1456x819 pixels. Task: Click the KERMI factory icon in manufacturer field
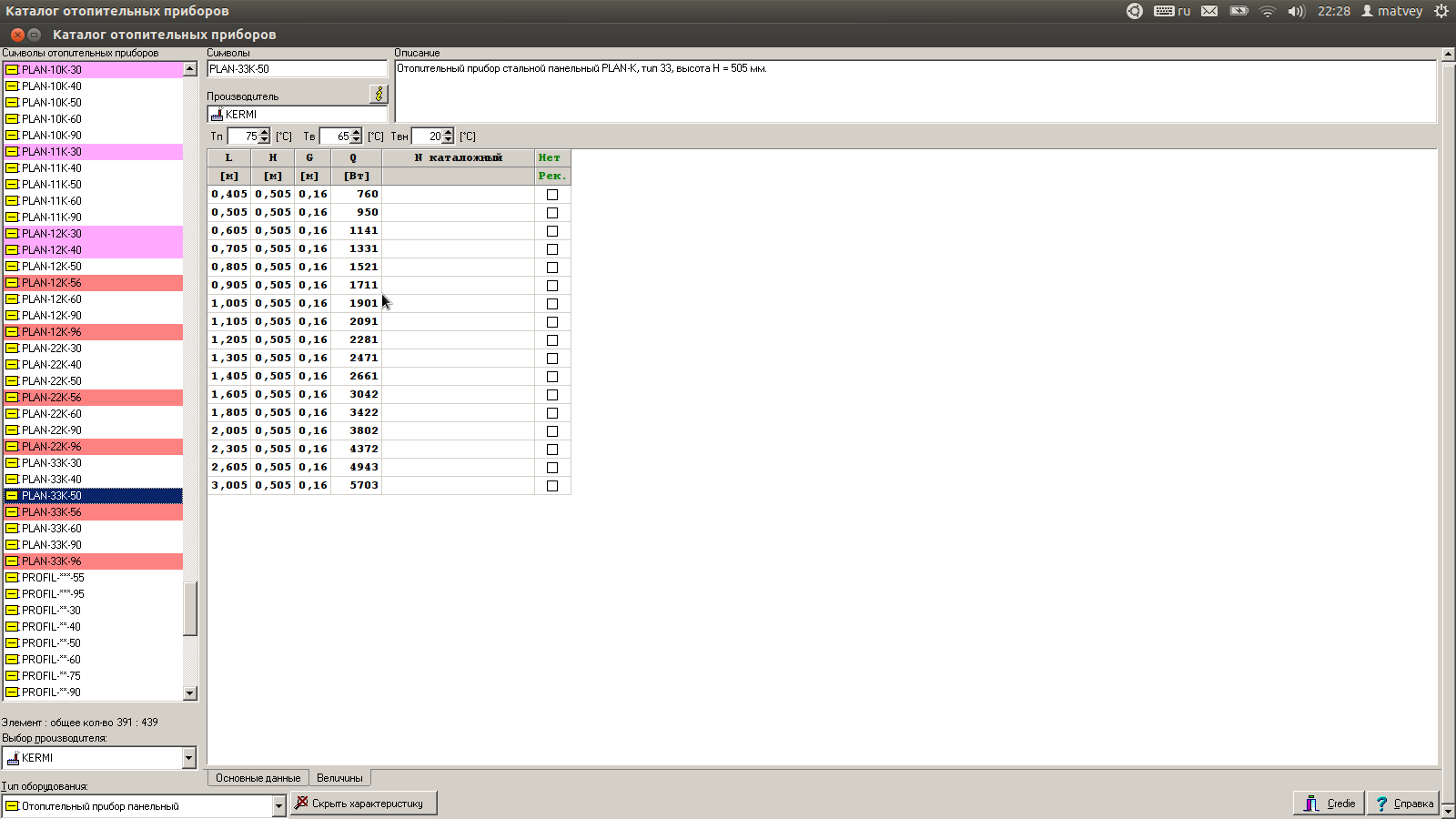click(217, 115)
